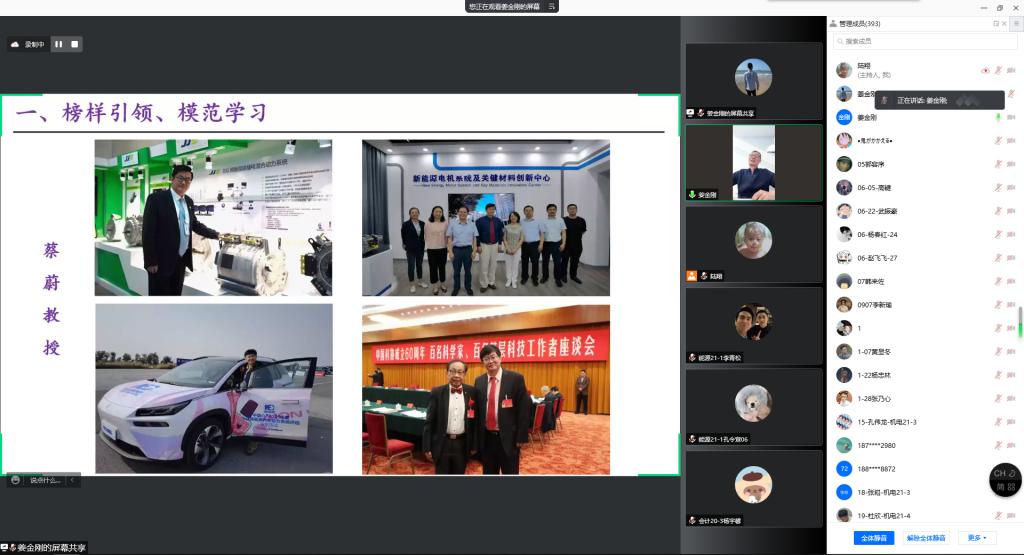This screenshot has width=1024, height=555.
Task: Pop out the member panel window
Action: click(995, 23)
